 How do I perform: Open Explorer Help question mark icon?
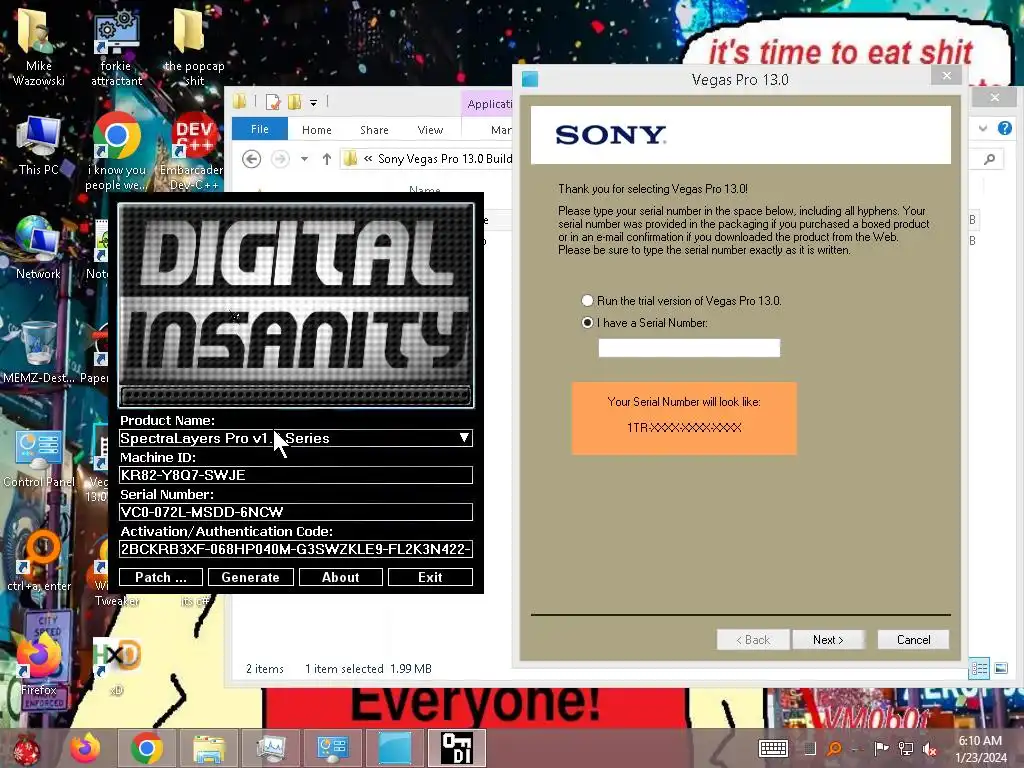(x=1004, y=128)
